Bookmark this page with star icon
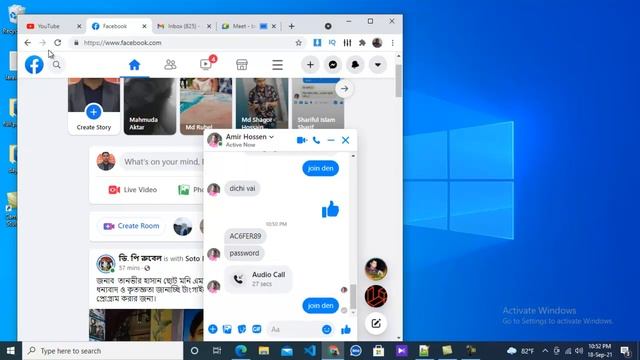The width and height of the screenshot is (640, 360). point(299,42)
